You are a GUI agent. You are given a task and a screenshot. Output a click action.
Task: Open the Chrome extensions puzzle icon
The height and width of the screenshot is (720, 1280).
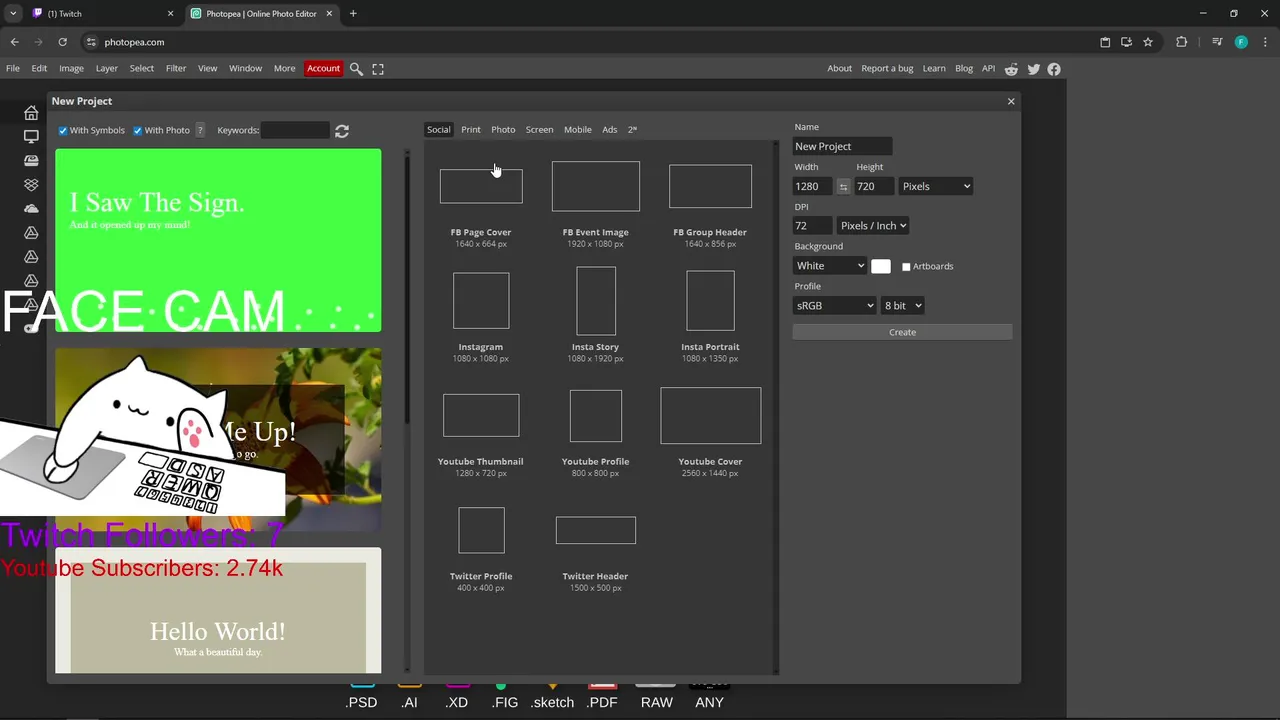point(1182,42)
